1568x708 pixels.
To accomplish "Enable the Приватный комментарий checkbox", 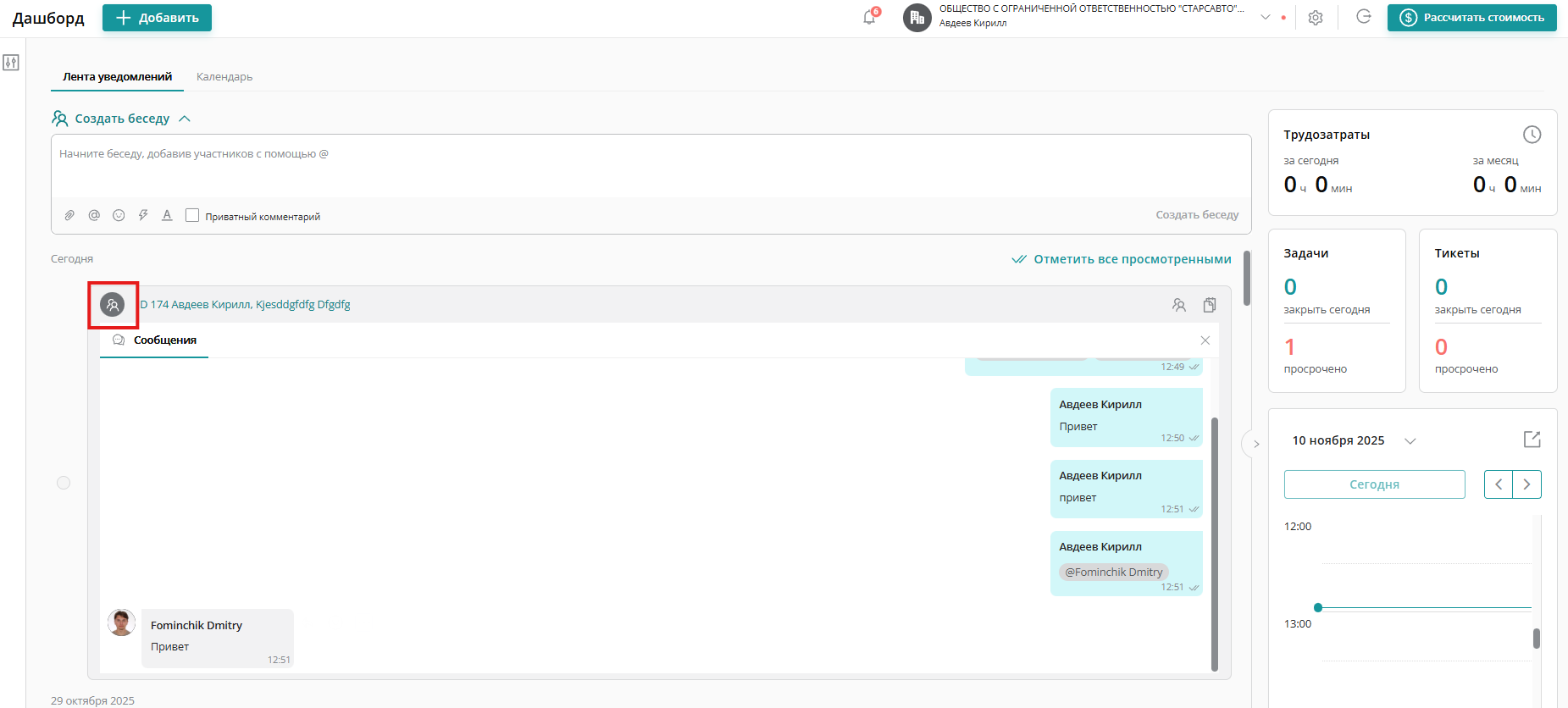I will click(192, 215).
